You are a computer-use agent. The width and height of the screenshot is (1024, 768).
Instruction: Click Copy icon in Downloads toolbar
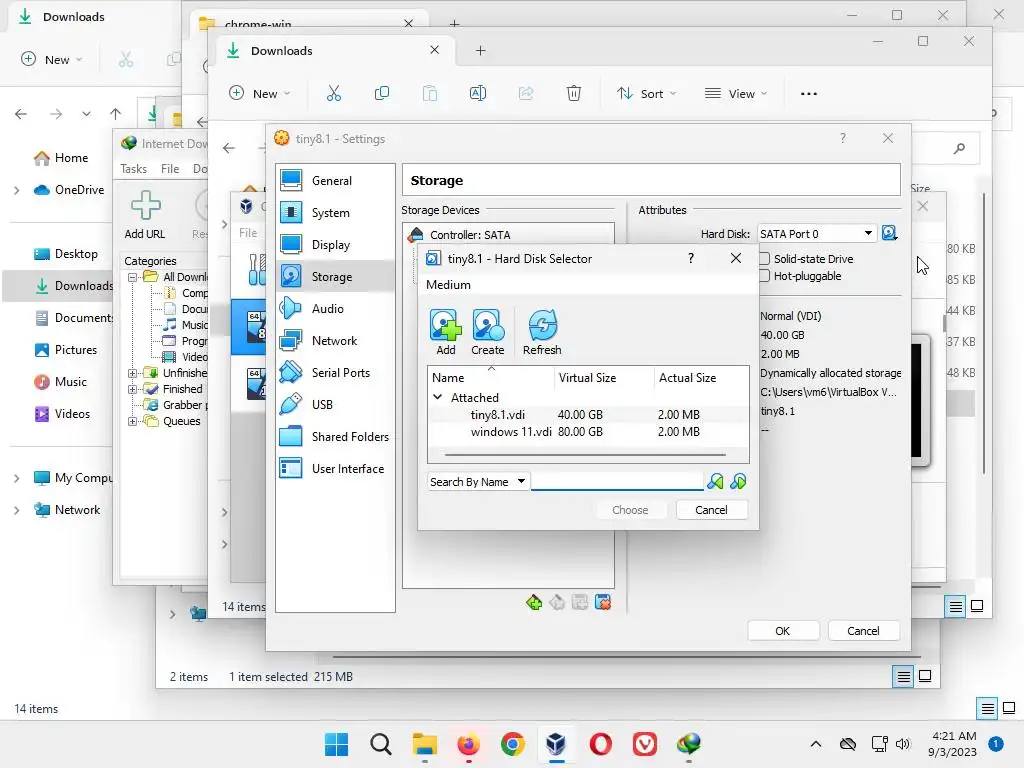pyautogui.click(x=381, y=93)
